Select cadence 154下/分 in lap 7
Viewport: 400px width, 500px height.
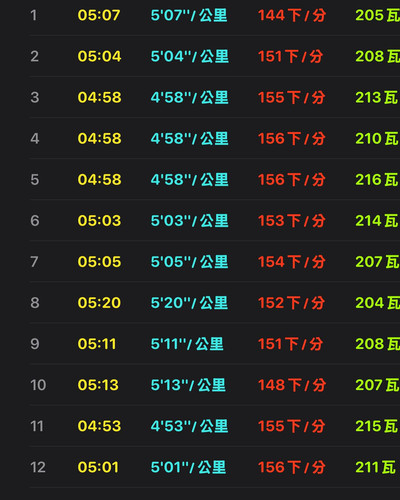[292, 262]
